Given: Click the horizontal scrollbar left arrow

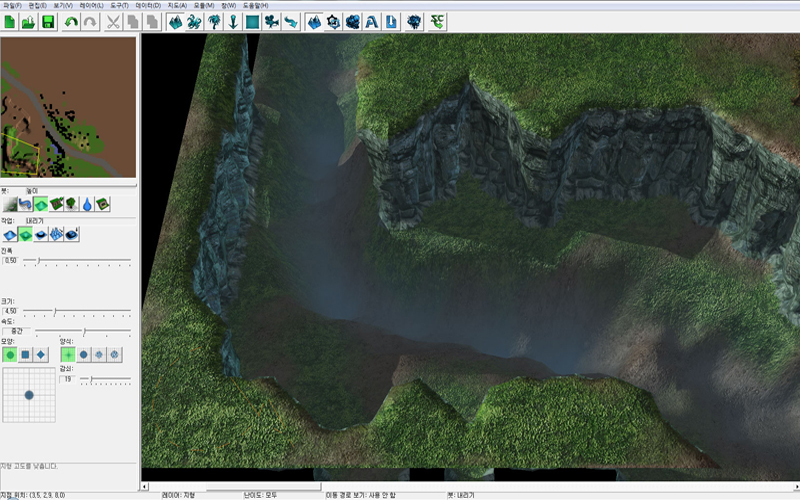Looking at the screenshot, I should click(x=145, y=486).
